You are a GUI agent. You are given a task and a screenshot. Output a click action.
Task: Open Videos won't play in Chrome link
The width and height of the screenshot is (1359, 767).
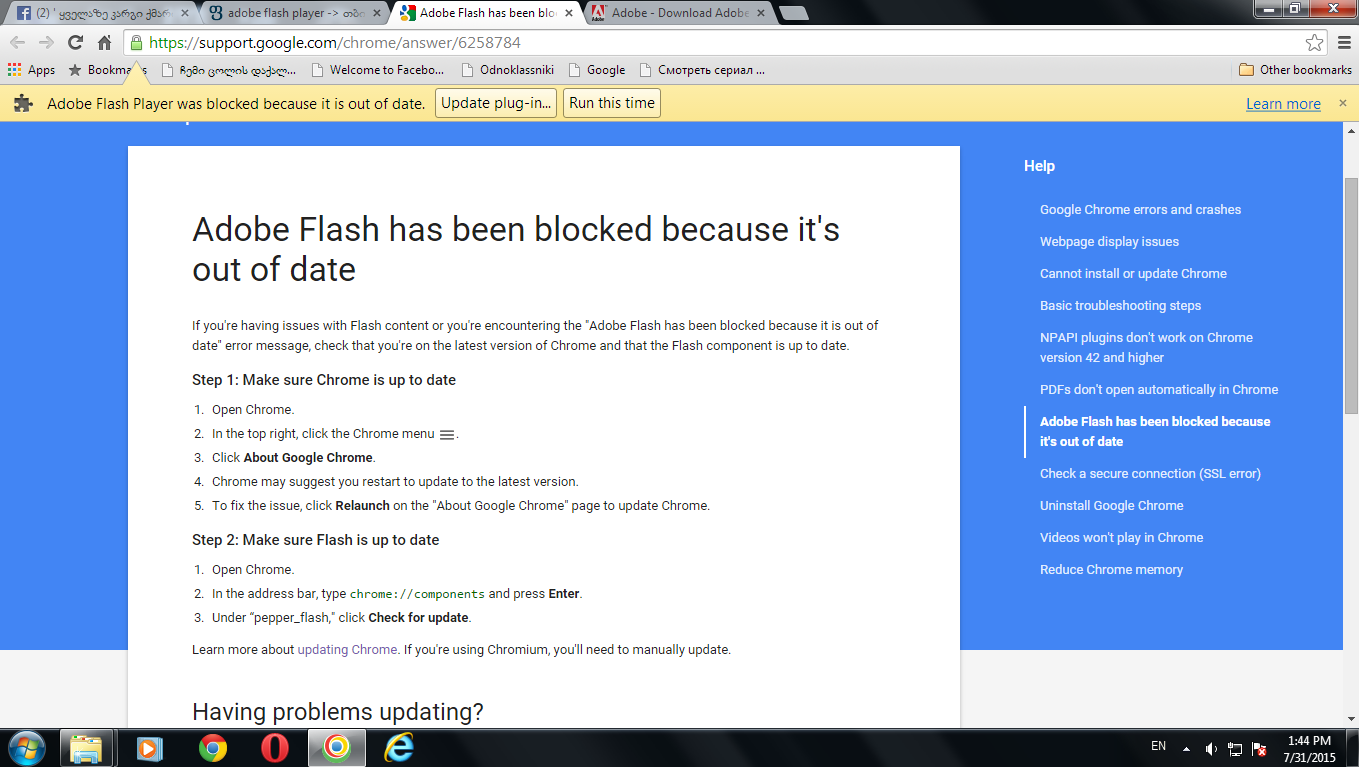1121,538
